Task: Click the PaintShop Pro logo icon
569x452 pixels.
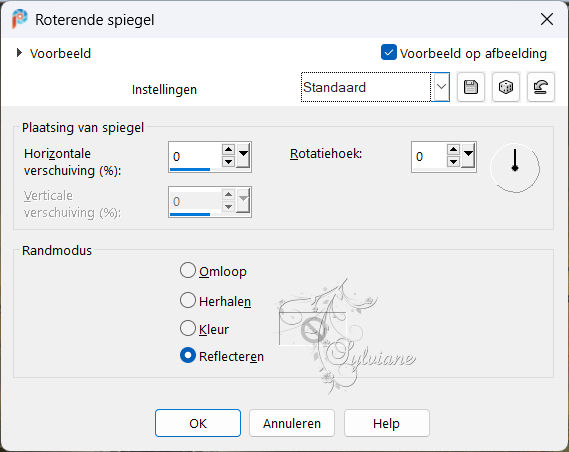Action: tap(20, 19)
